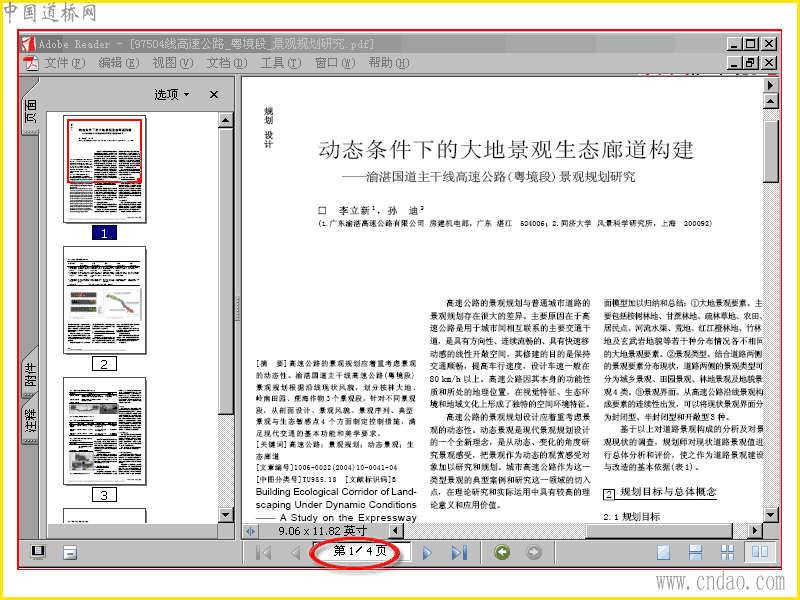Switch to 附件 side tab
The image size is (800, 600).
tap(31, 375)
